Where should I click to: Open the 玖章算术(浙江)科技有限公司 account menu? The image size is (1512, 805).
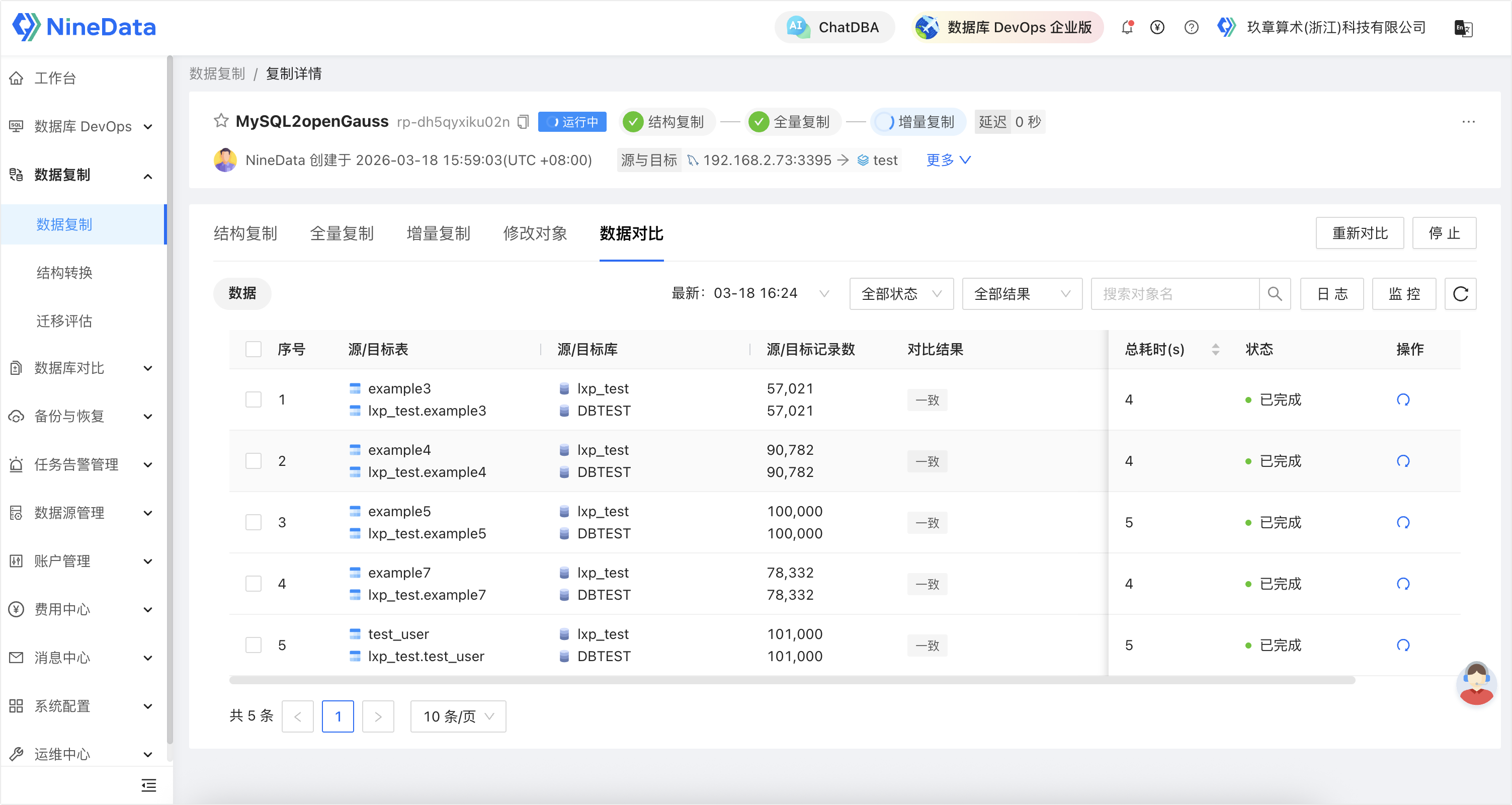pyautogui.click(x=1321, y=27)
